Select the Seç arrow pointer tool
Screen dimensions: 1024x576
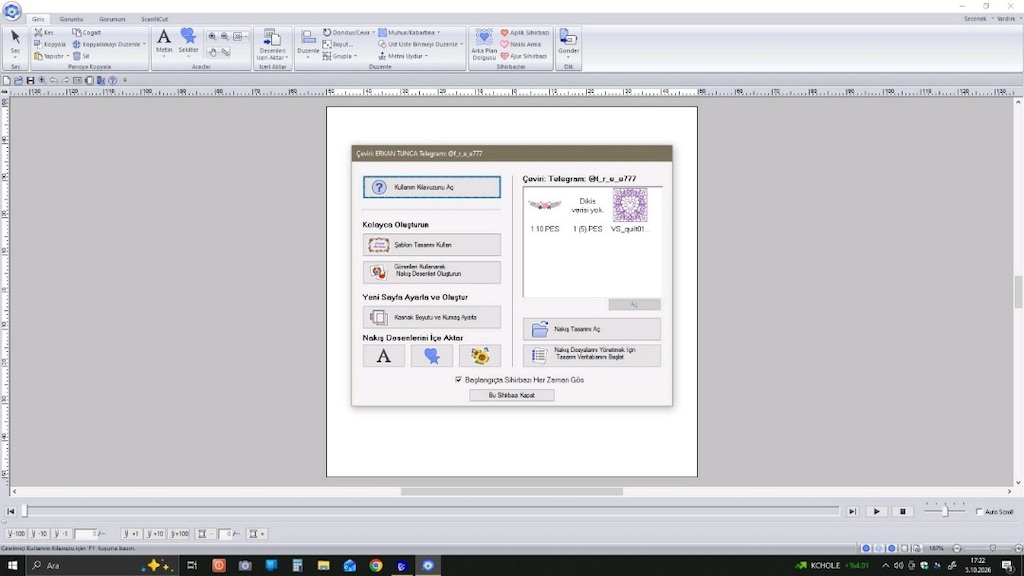coord(15,43)
